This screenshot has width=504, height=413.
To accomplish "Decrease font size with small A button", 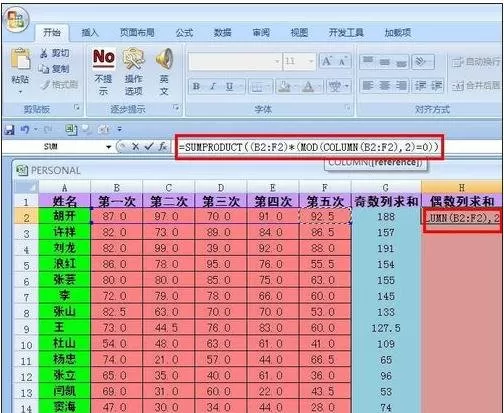I will pyautogui.click(x=342, y=61).
